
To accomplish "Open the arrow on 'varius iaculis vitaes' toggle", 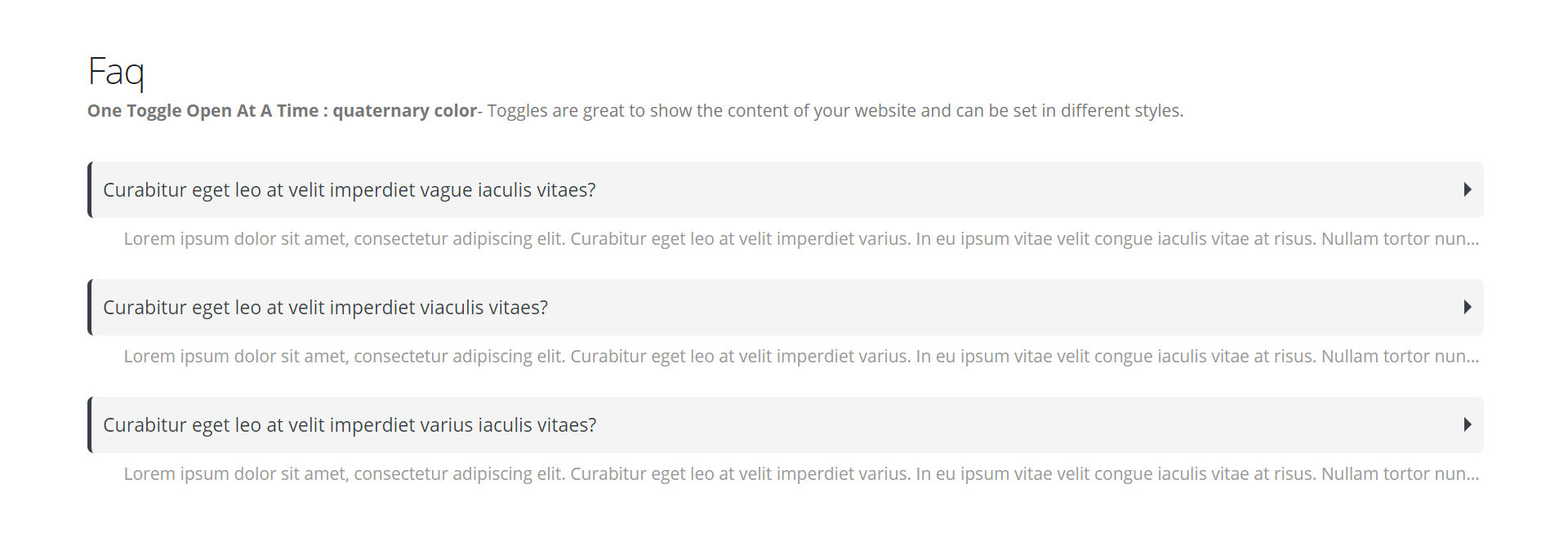I will tap(1468, 424).
